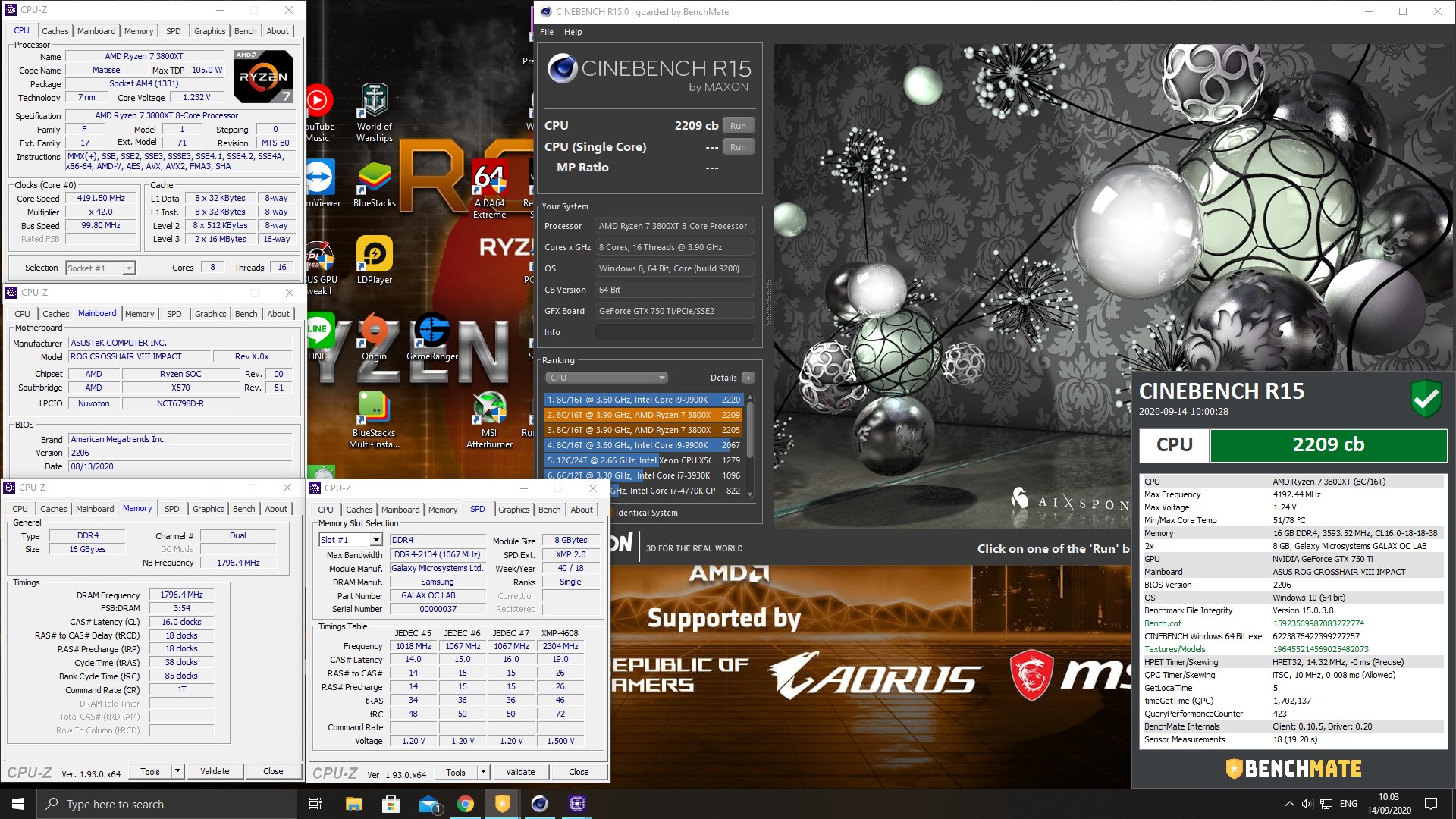Image resolution: width=1456 pixels, height=819 pixels.
Task: Open Task View on the taskbar
Action: point(315,804)
